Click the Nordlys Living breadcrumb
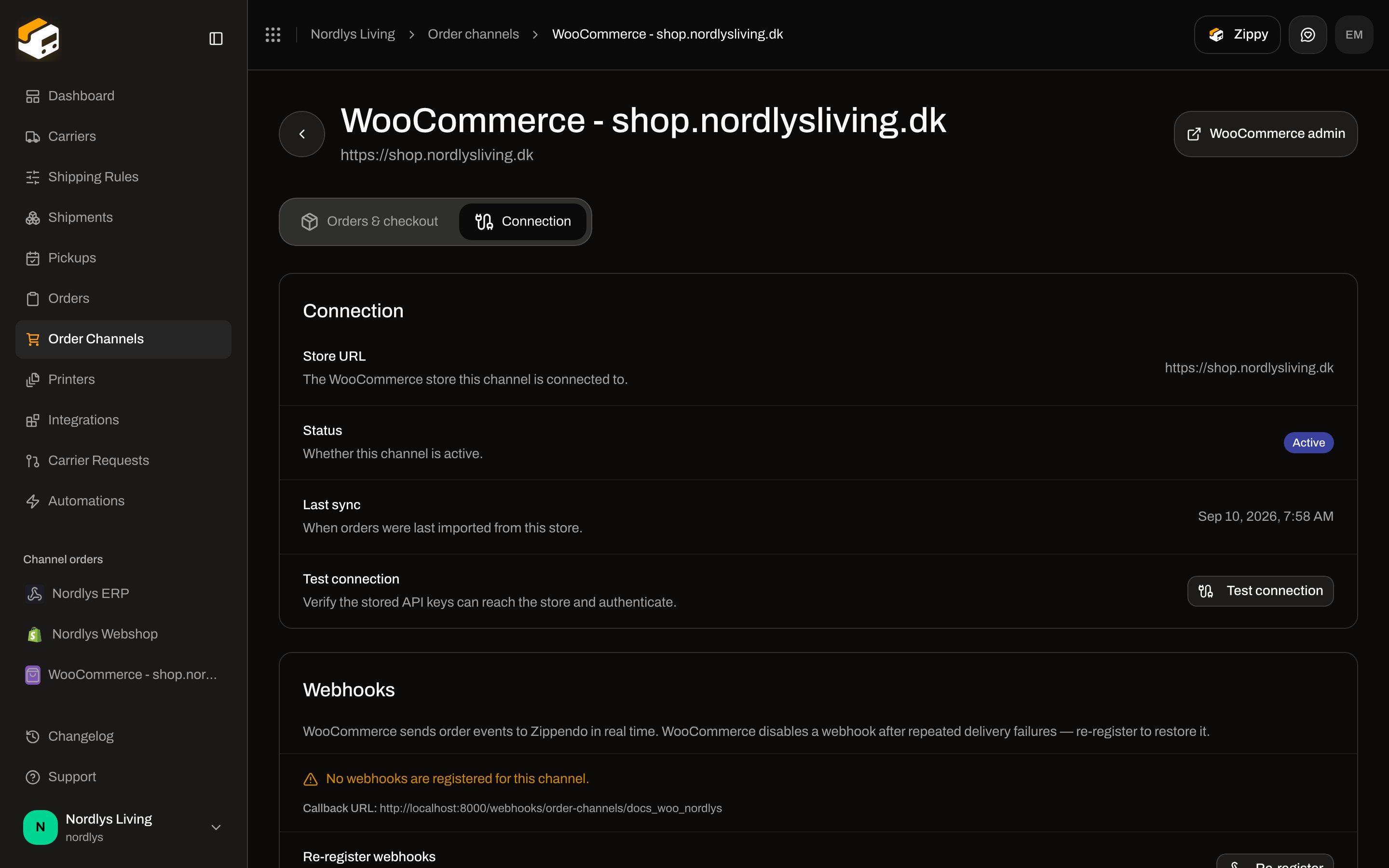The height and width of the screenshot is (868, 1389). point(353,34)
